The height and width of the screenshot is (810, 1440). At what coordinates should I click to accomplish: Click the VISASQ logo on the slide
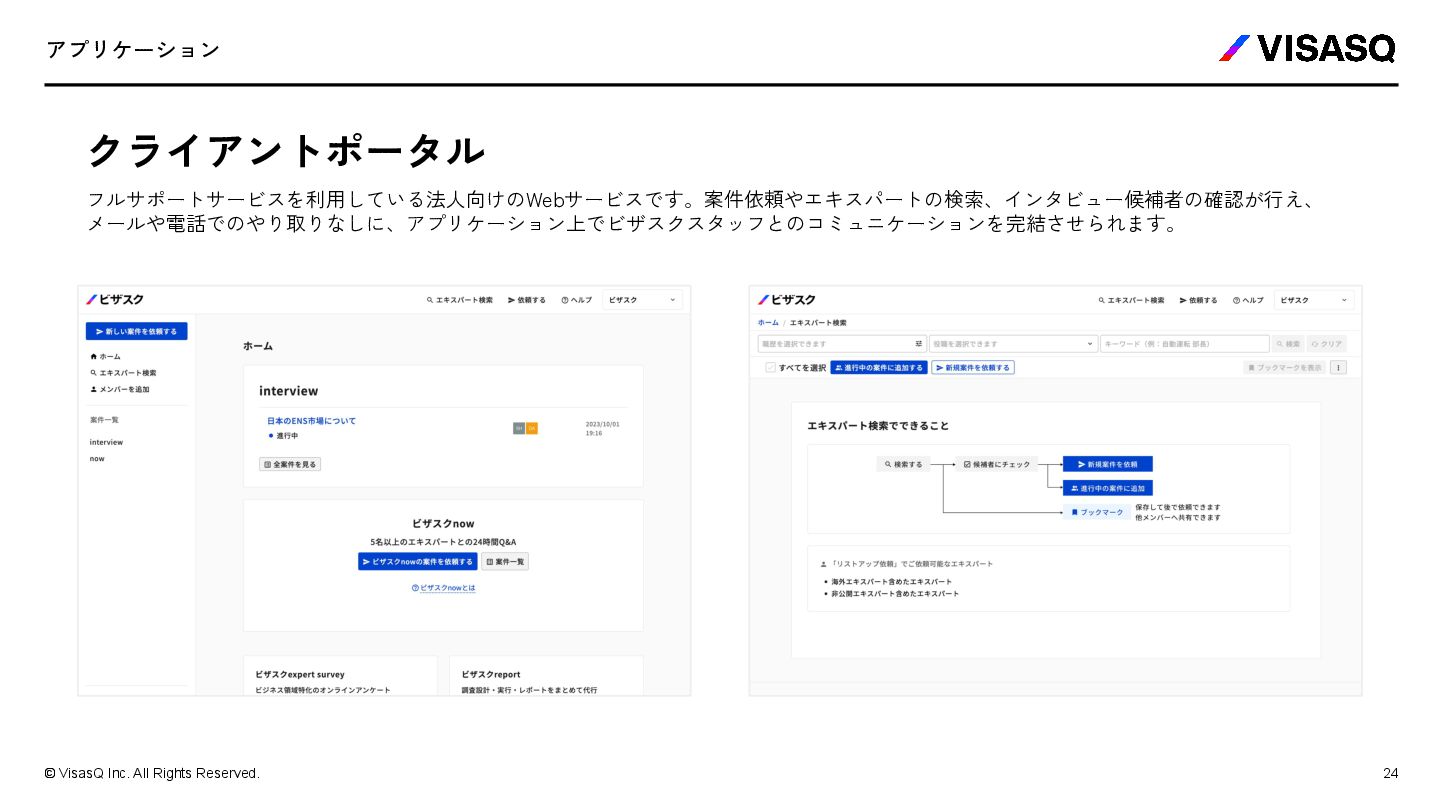tap(1306, 48)
